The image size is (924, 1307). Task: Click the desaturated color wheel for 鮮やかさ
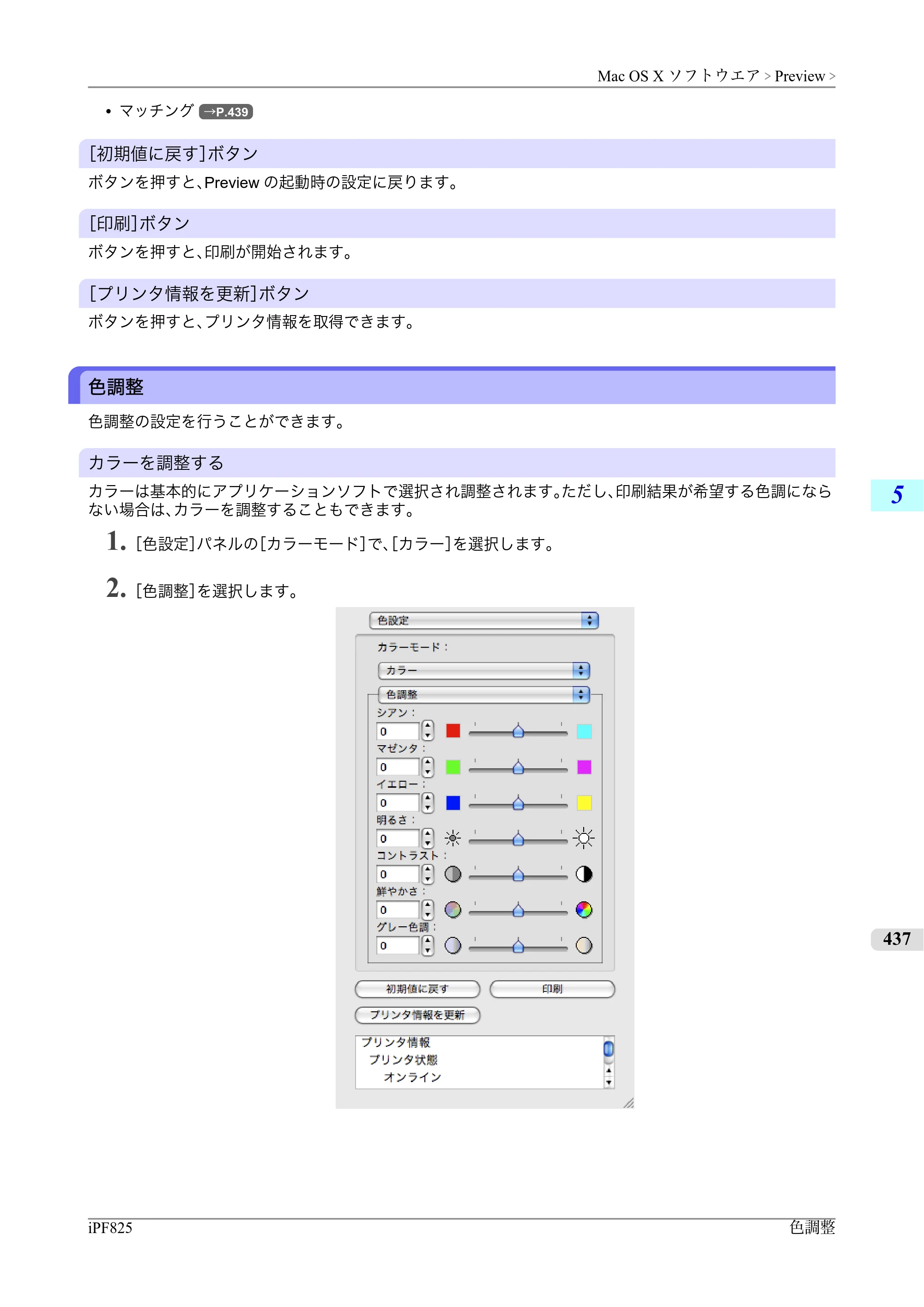(453, 910)
